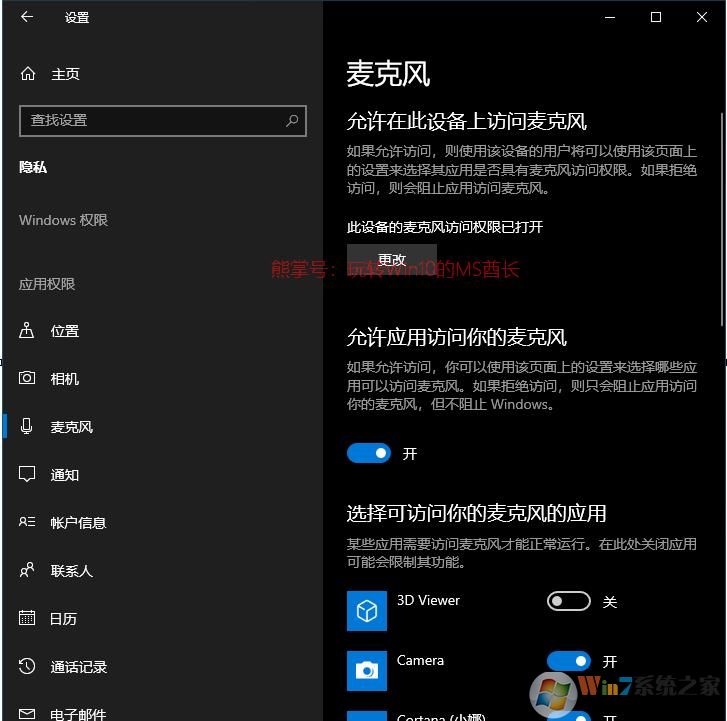Click the 允许在此设备上访问麦克风 heading
This screenshot has width=727, height=721.
pos(466,121)
